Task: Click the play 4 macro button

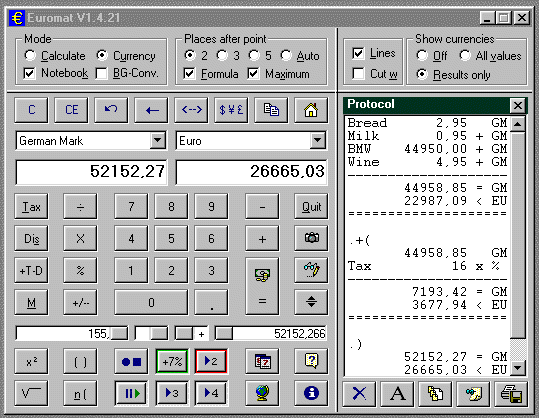Action: [x=211, y=393]
